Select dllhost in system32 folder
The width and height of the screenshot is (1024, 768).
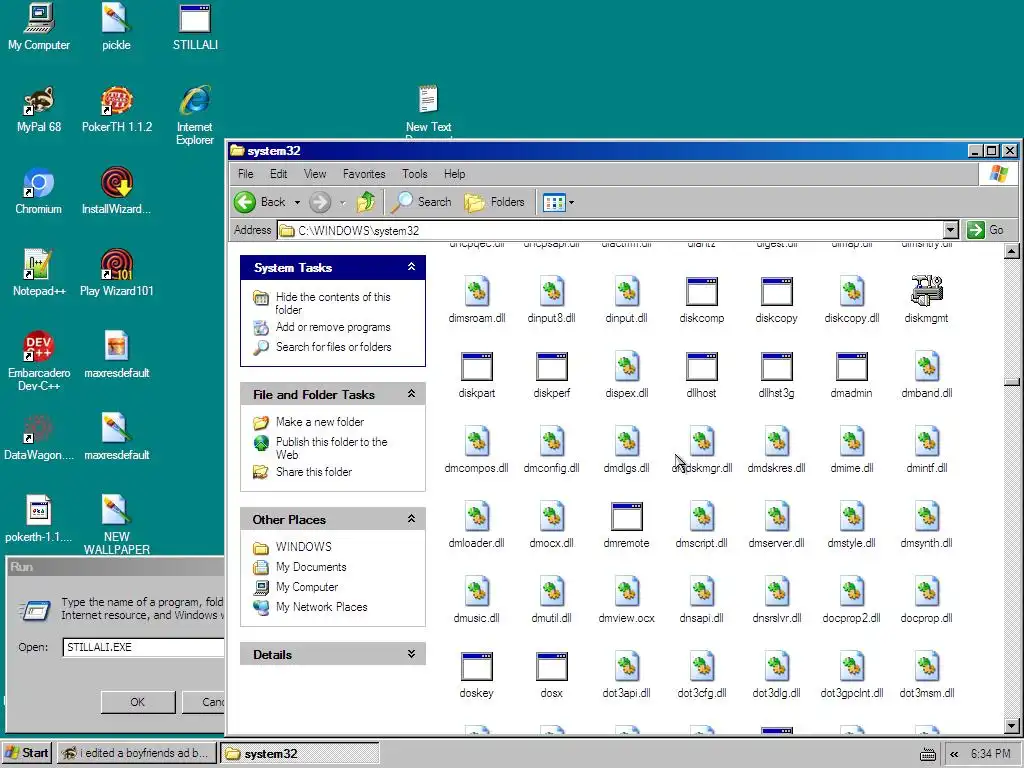701,375
